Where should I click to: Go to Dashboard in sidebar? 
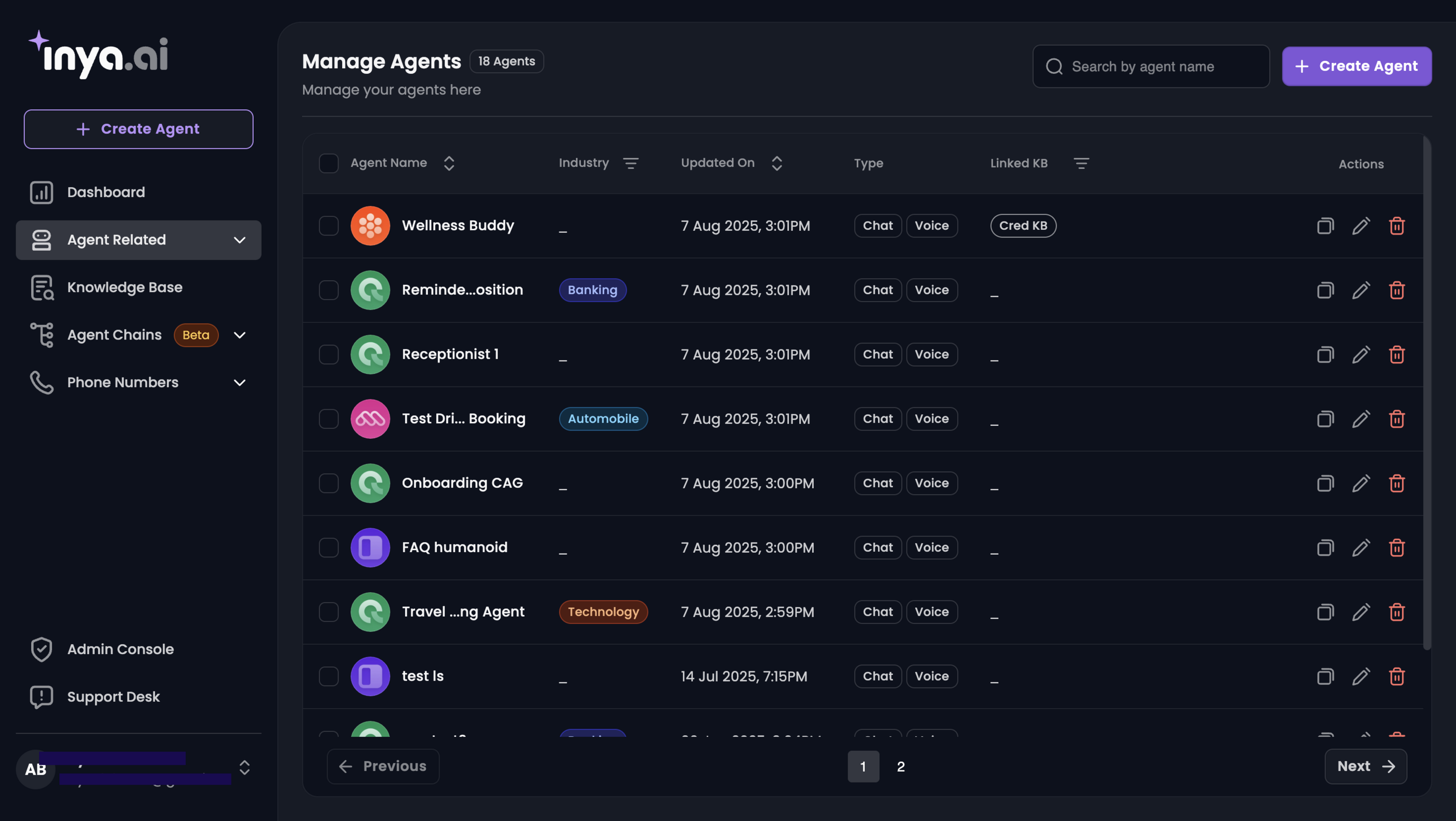coord(106,193)
